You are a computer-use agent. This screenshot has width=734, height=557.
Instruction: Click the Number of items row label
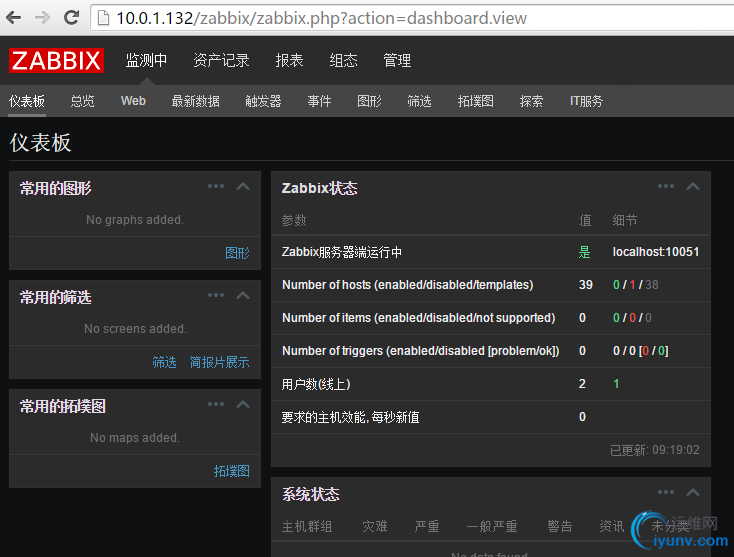click(x=418, y=318)
